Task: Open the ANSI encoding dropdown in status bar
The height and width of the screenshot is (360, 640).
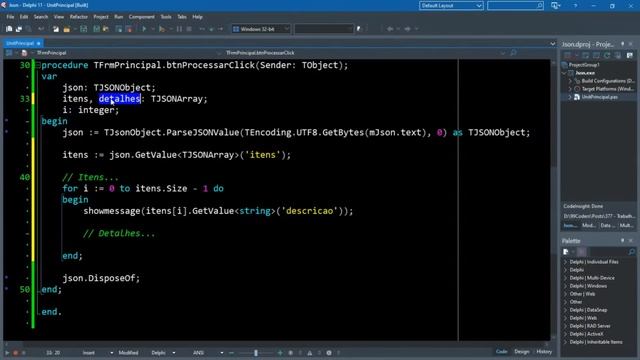Action: [x=222, y=353]
